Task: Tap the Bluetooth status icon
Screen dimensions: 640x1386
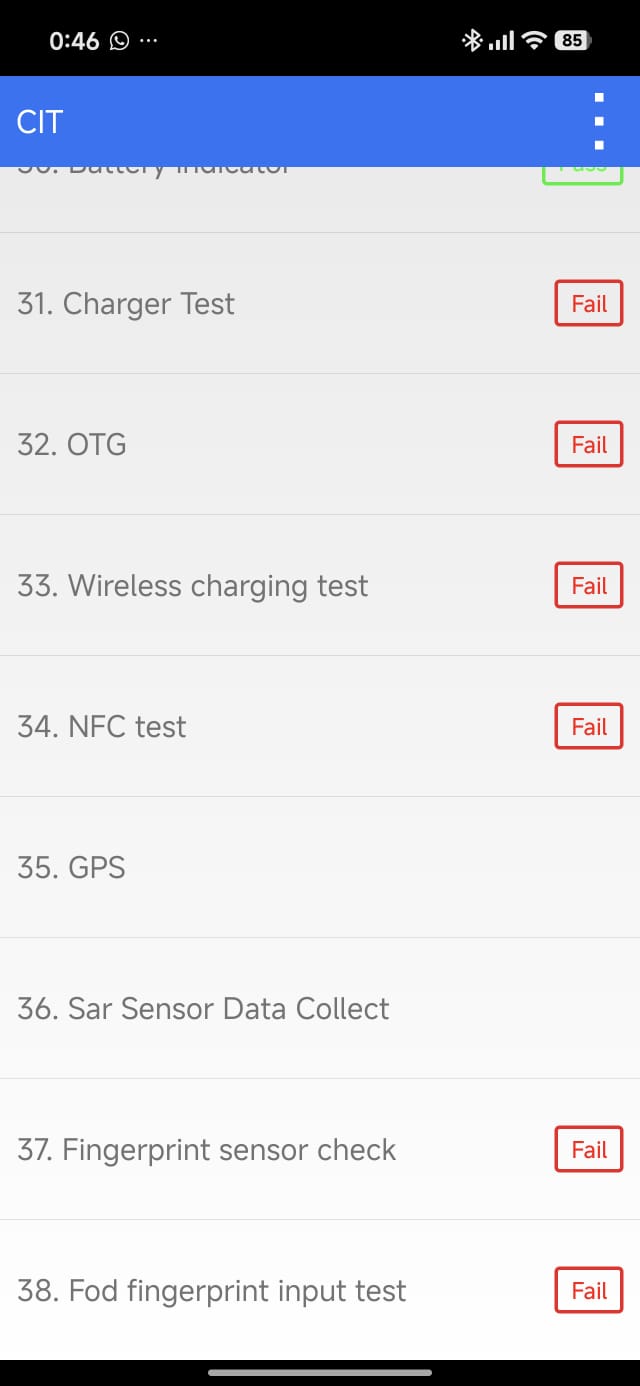Action: tap(471, 41)
